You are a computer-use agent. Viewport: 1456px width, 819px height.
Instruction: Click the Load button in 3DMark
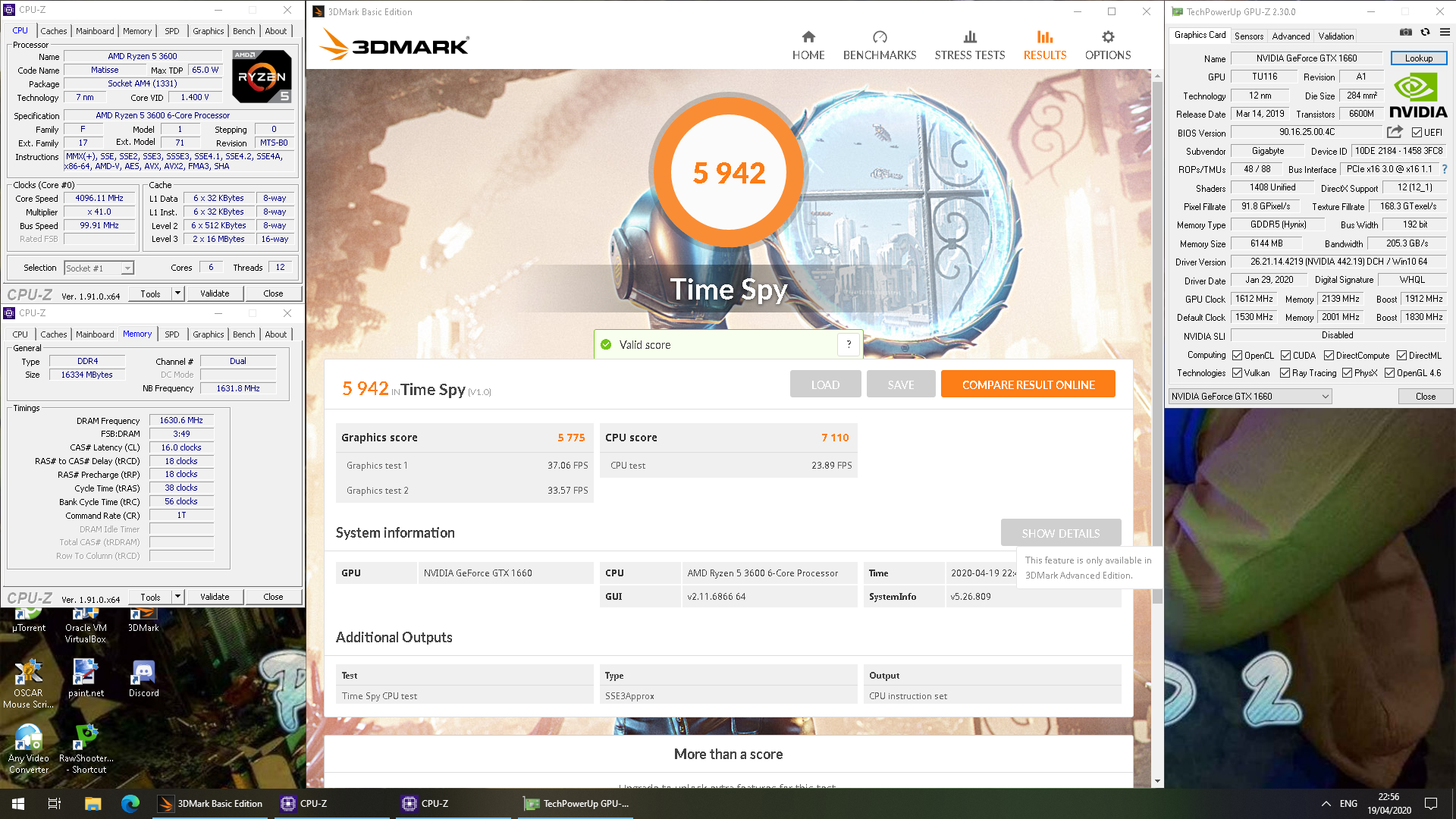825,384
